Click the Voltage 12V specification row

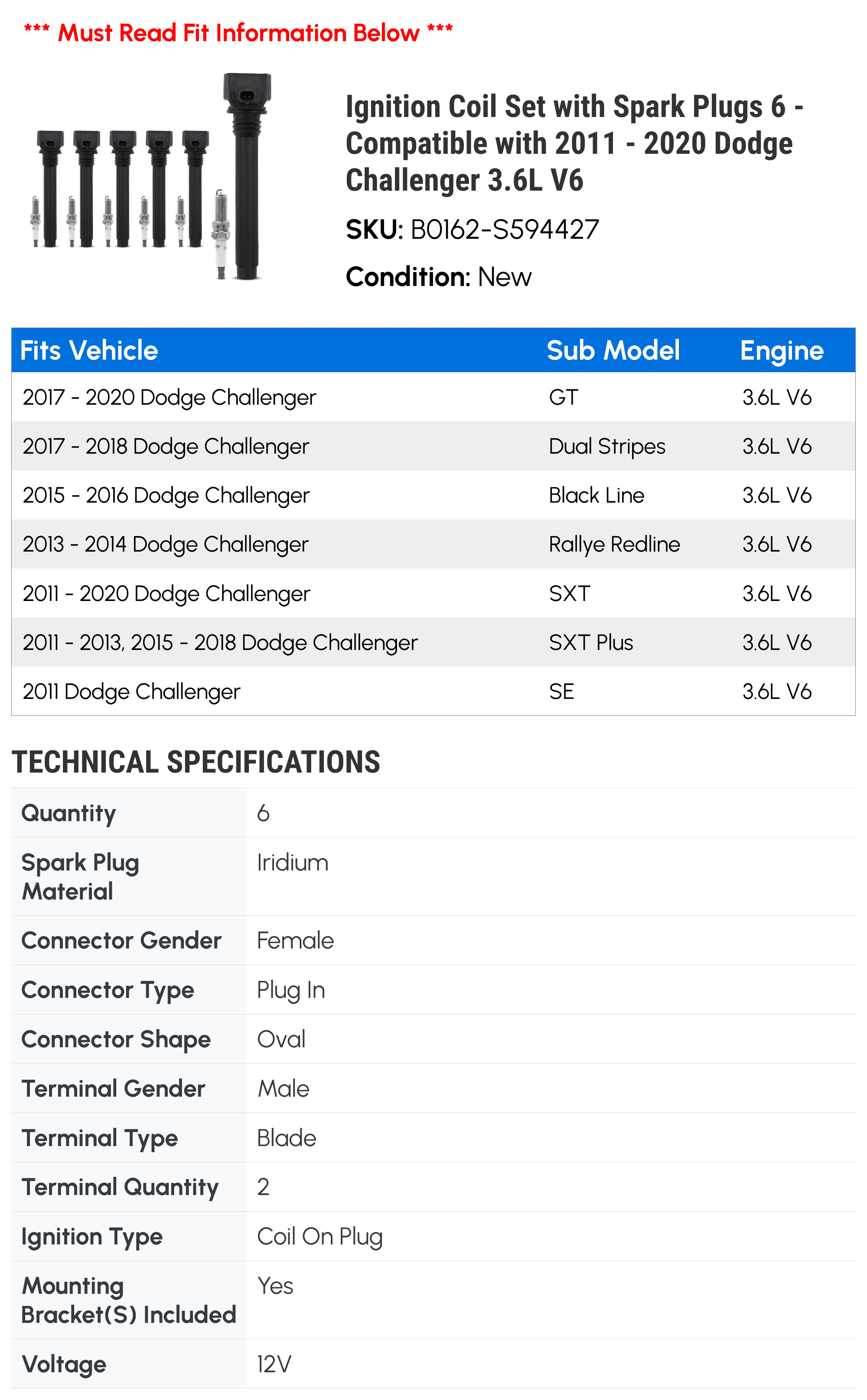[x=433, y=1364]
